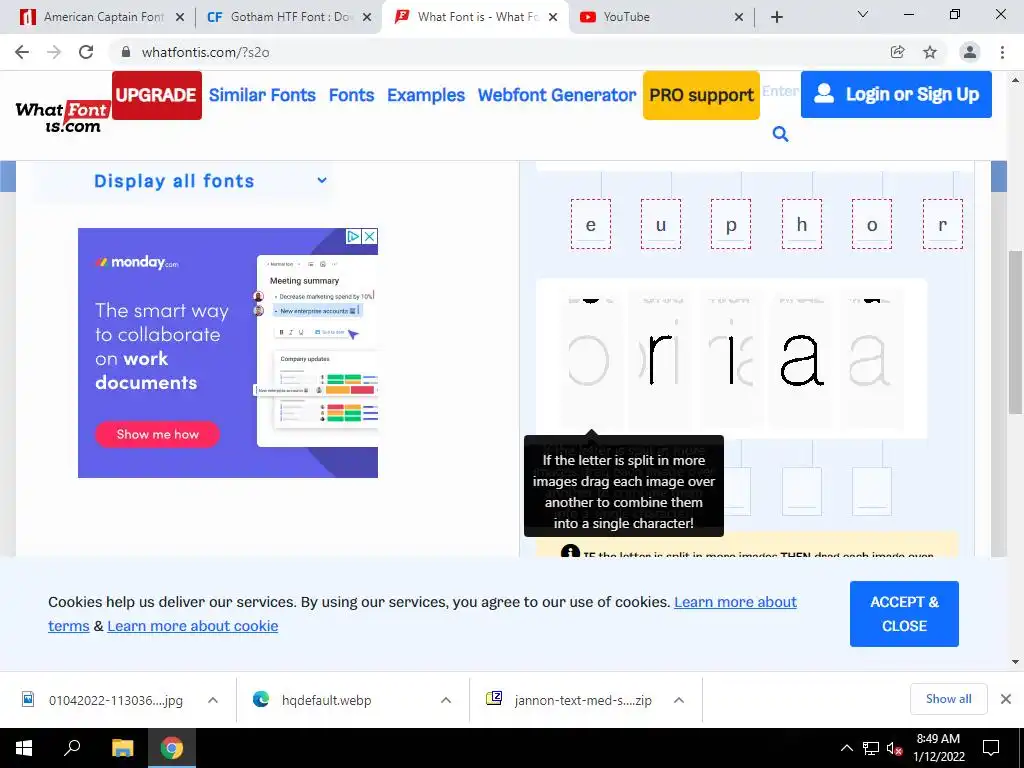Click the Chrome taskbar icon
Screen dimensions: 1024x768
click(172, 748)
